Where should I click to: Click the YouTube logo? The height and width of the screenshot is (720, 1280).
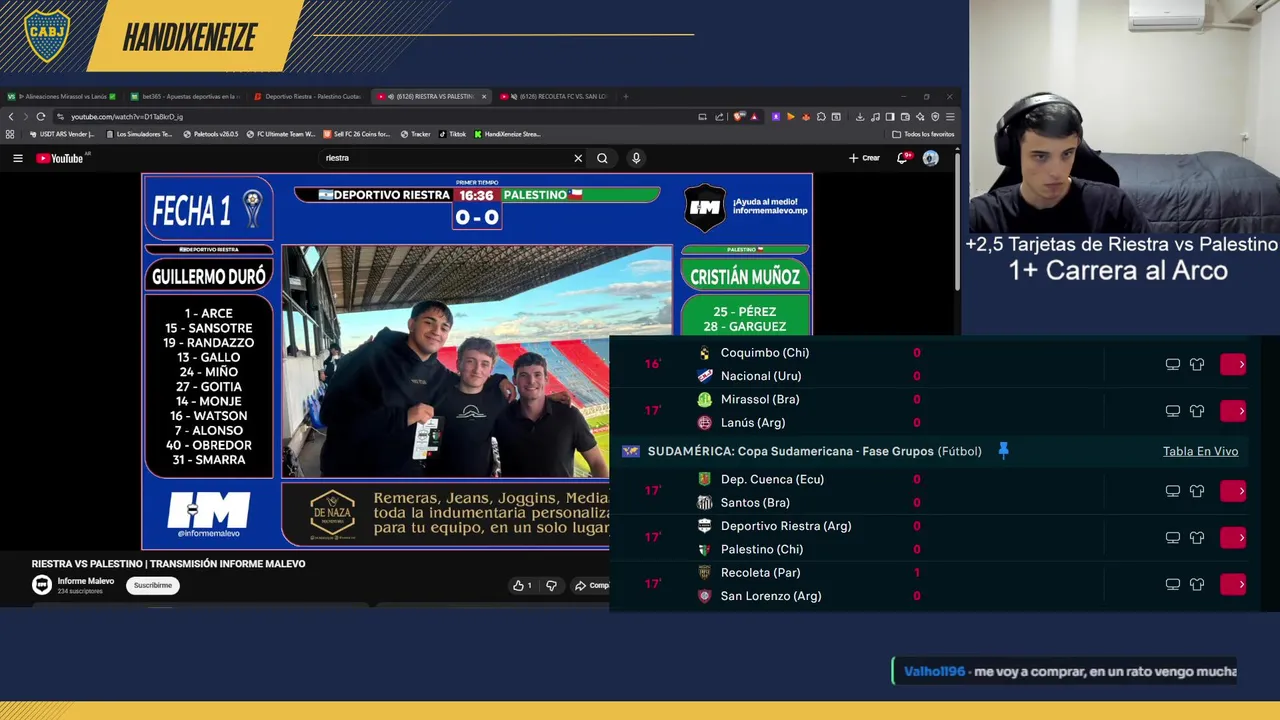coord(59,158)
